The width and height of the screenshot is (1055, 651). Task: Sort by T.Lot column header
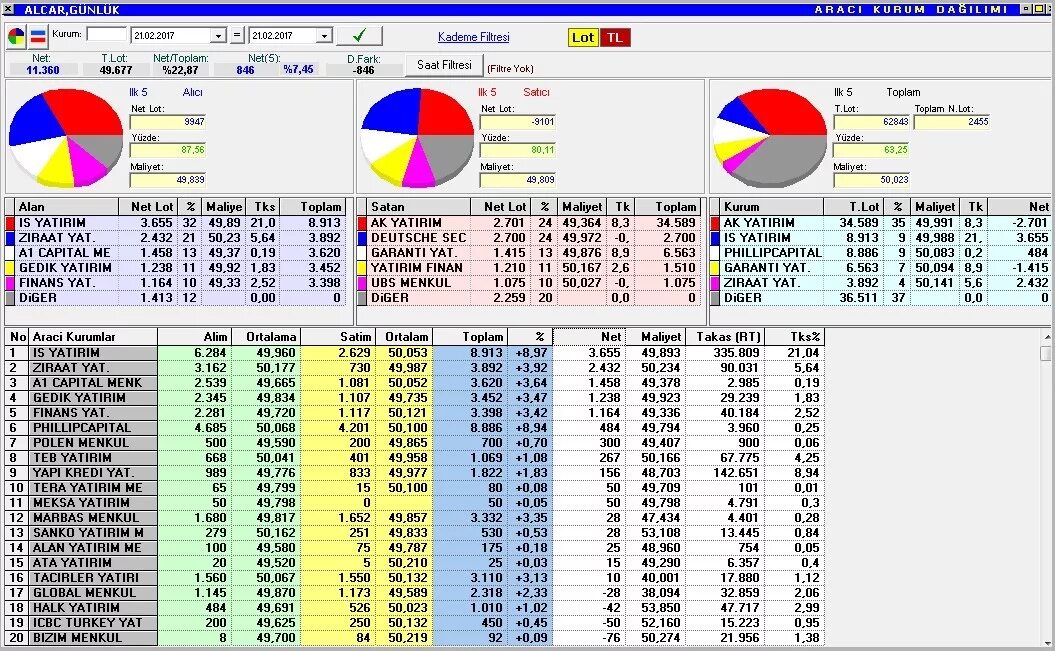853,207
